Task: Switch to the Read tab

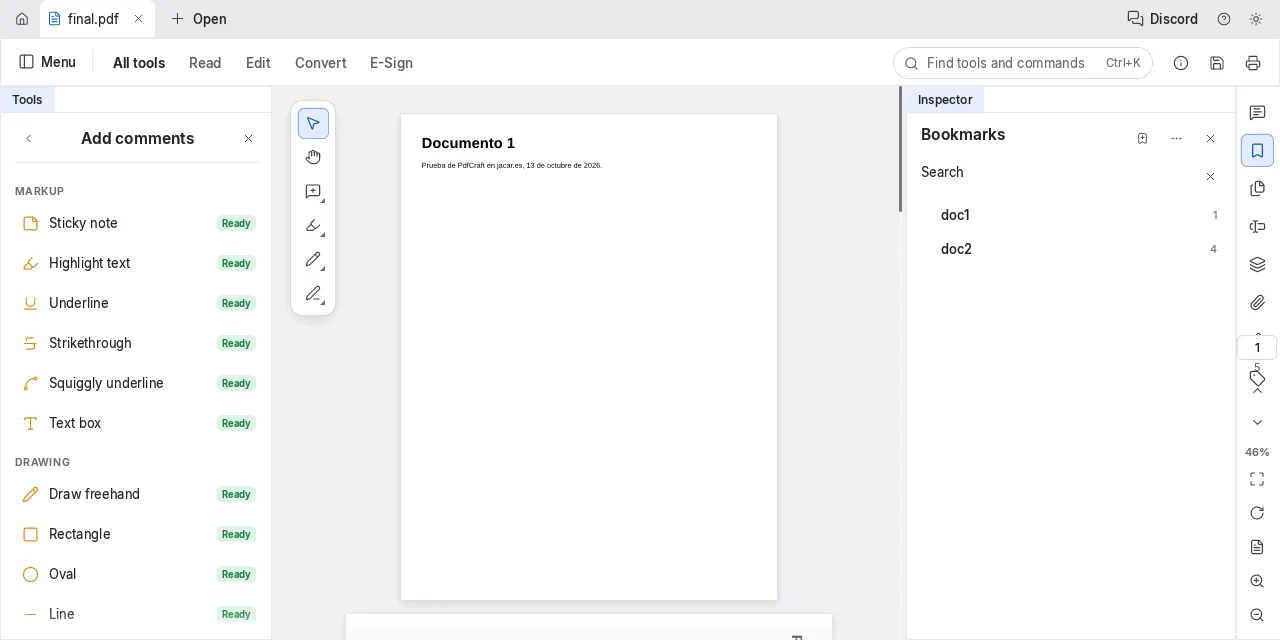Action: tap(205, 63)
